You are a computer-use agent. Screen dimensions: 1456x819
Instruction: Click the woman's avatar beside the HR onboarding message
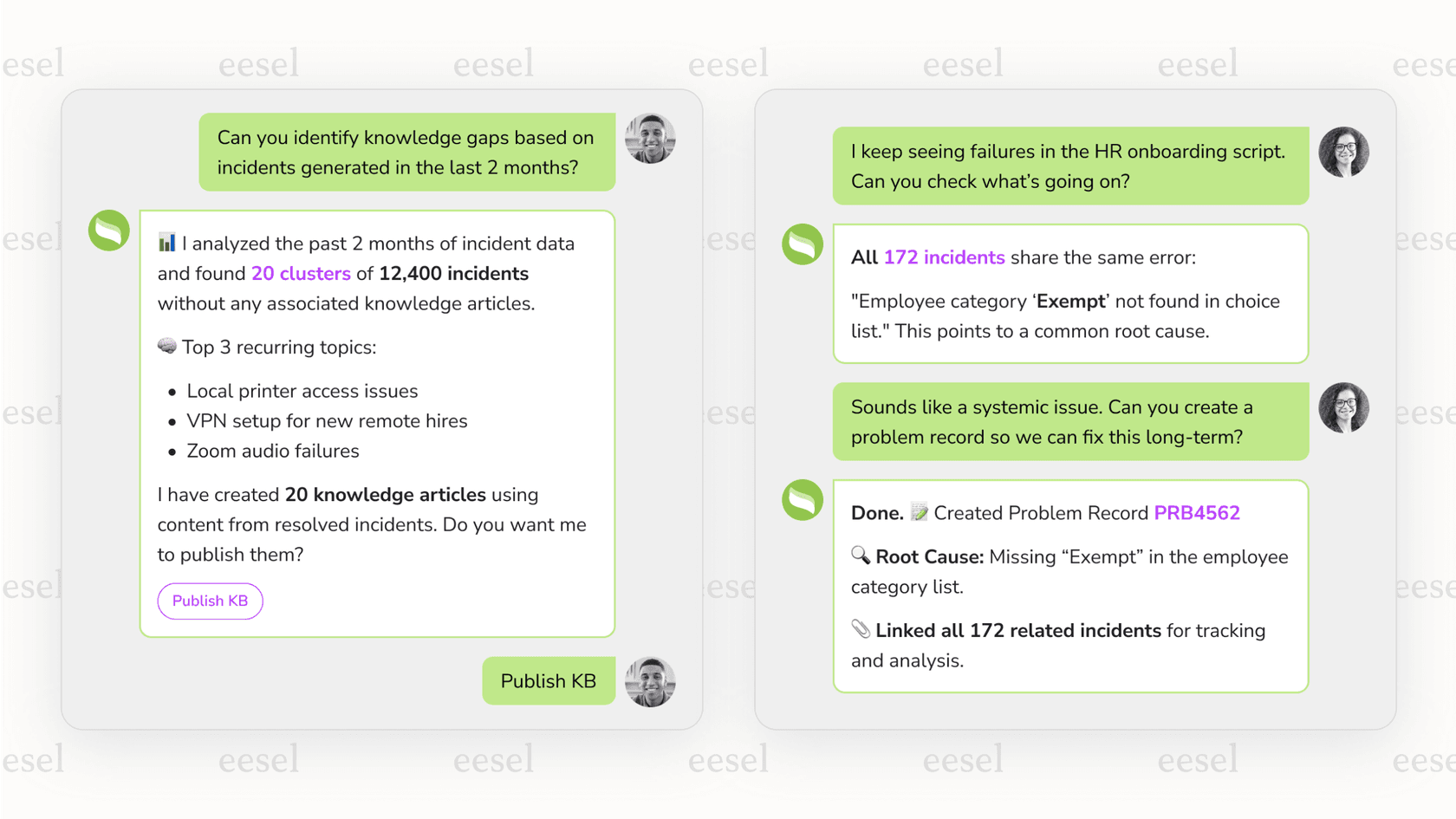(1343, 153)
